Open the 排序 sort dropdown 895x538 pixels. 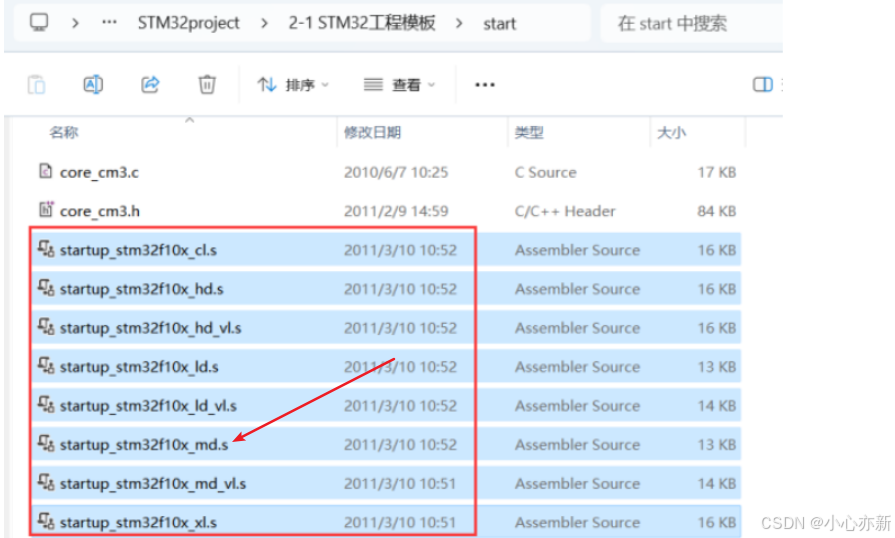[293, 85]
